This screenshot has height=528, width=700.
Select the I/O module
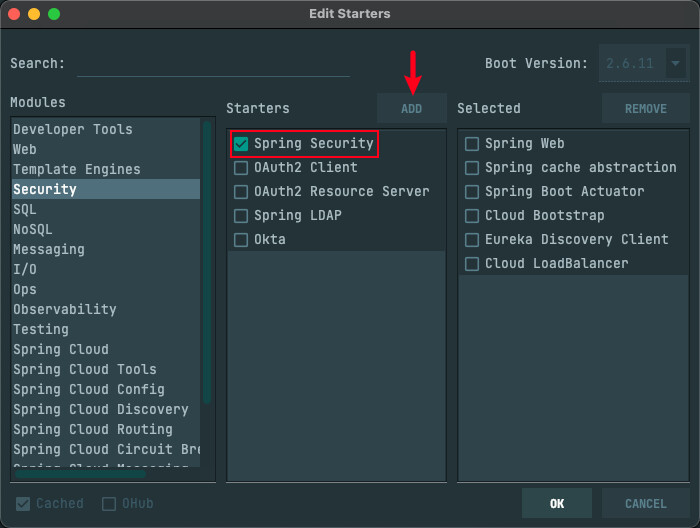[x=106, y=269]
